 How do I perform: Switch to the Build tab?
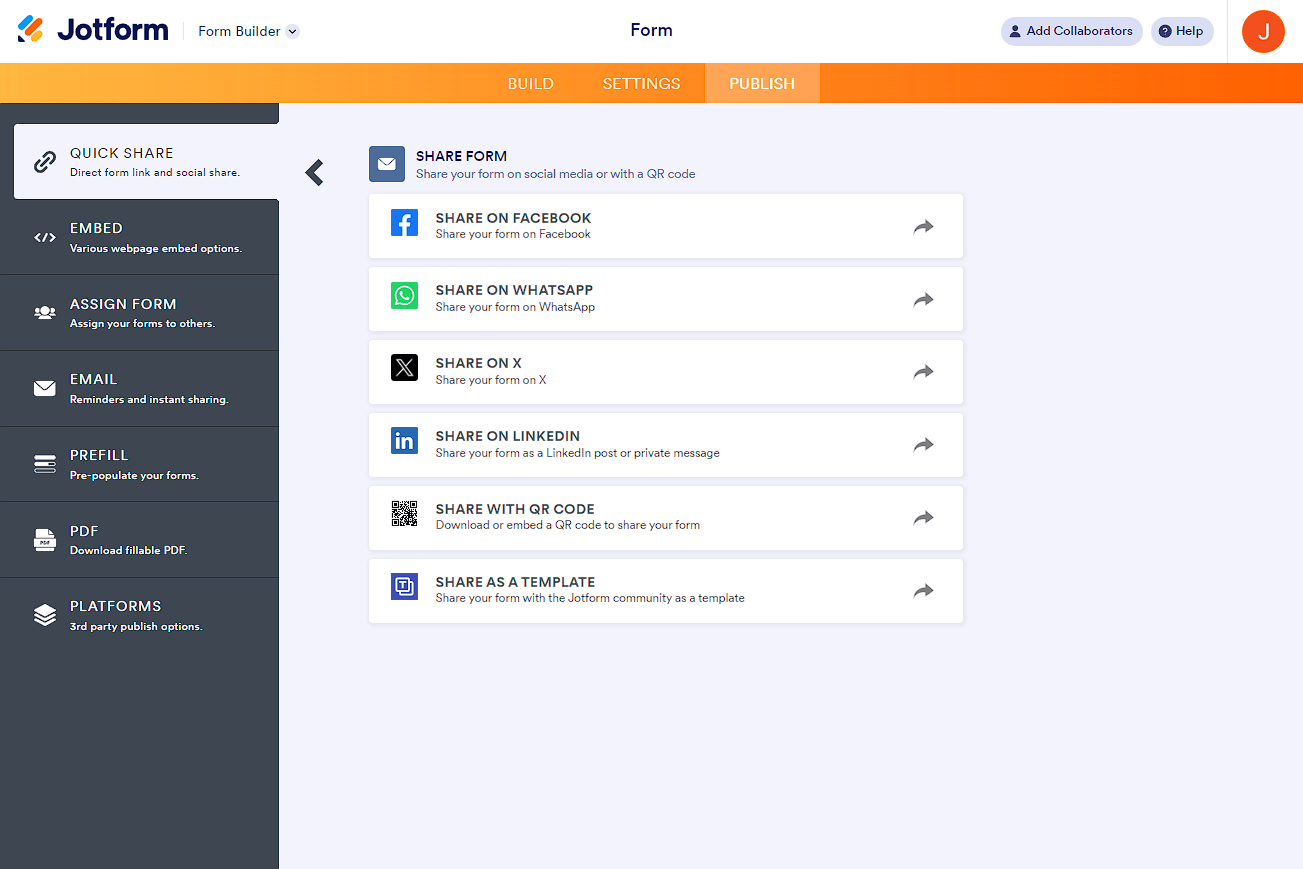coord(530,84)
